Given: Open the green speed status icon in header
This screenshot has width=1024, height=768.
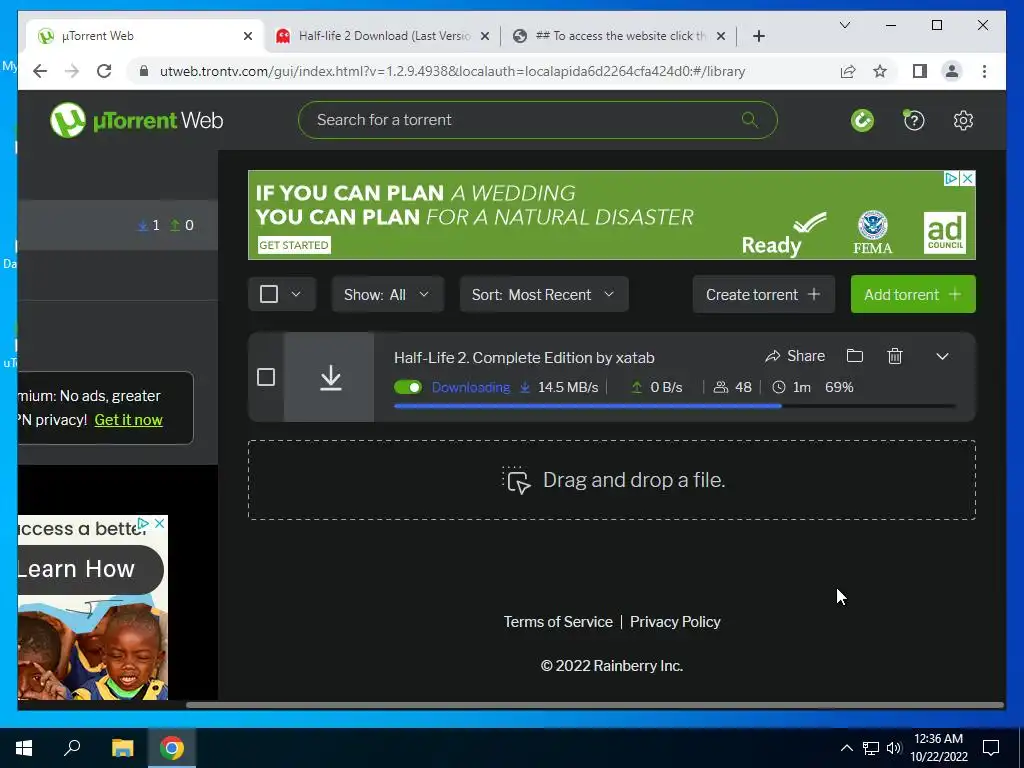Looking at the screenshot, I should coord(862,120).
